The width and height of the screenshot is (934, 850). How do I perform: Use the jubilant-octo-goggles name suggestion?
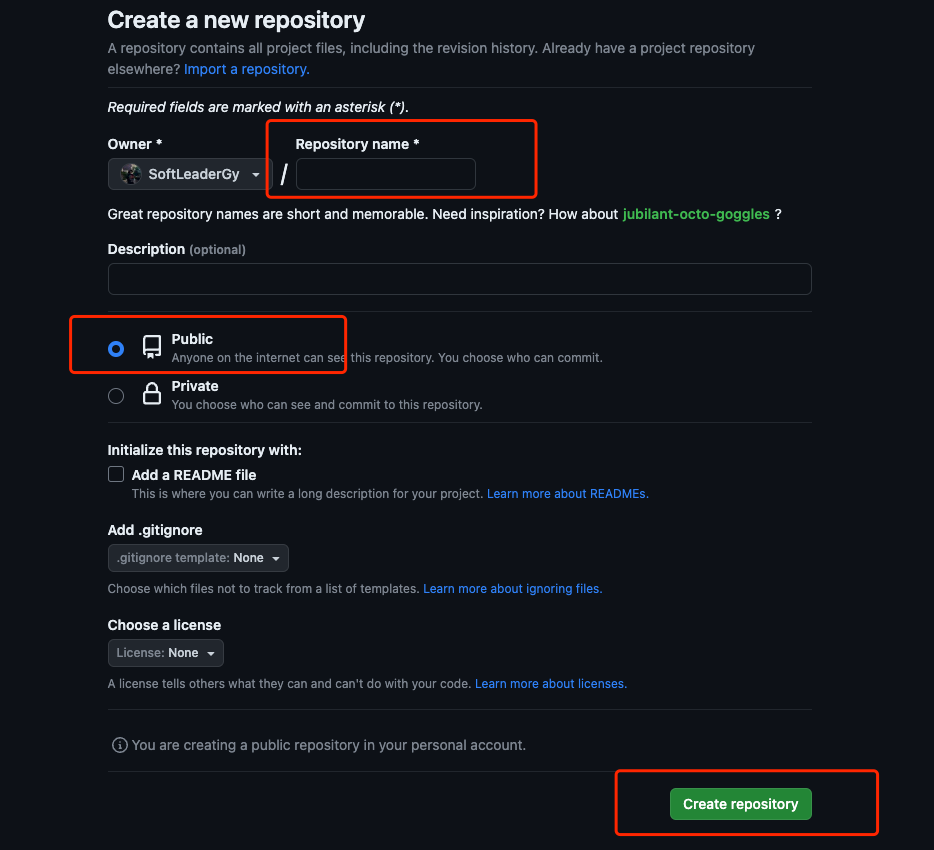coord(696,214)
